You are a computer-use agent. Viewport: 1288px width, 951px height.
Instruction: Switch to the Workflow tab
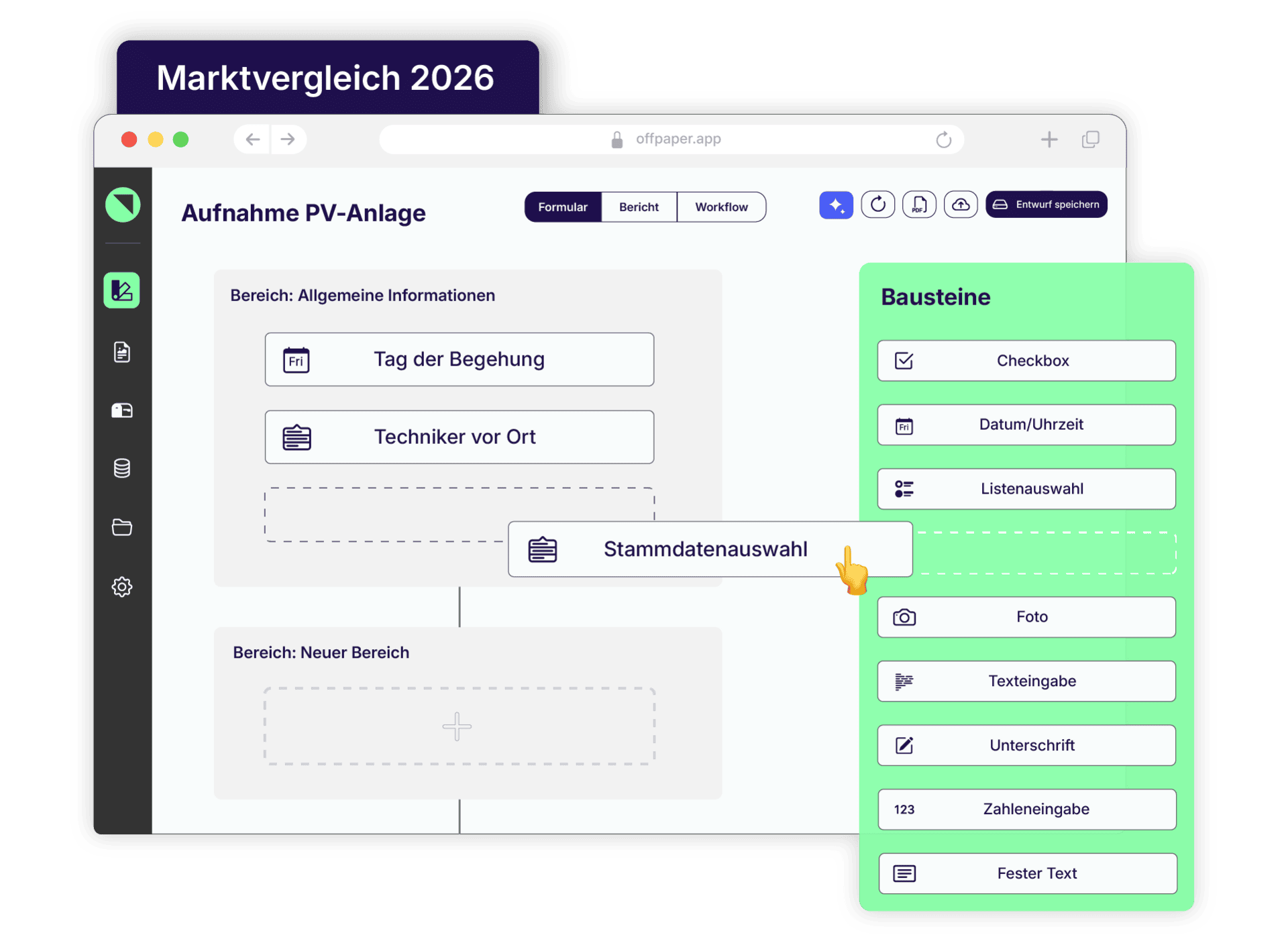pos(721,207)
